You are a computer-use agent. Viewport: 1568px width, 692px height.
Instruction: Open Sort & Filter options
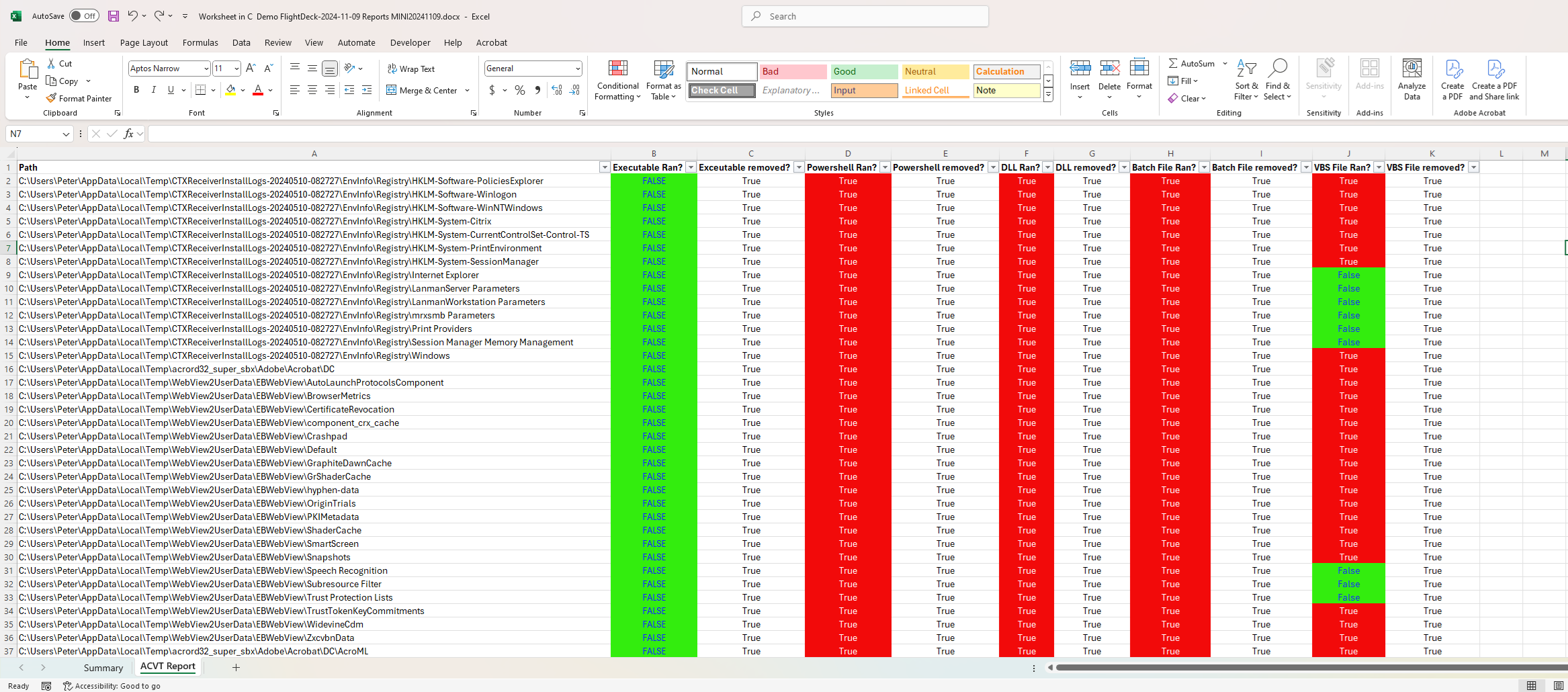pyautogui.click(x=1246, y=81)
